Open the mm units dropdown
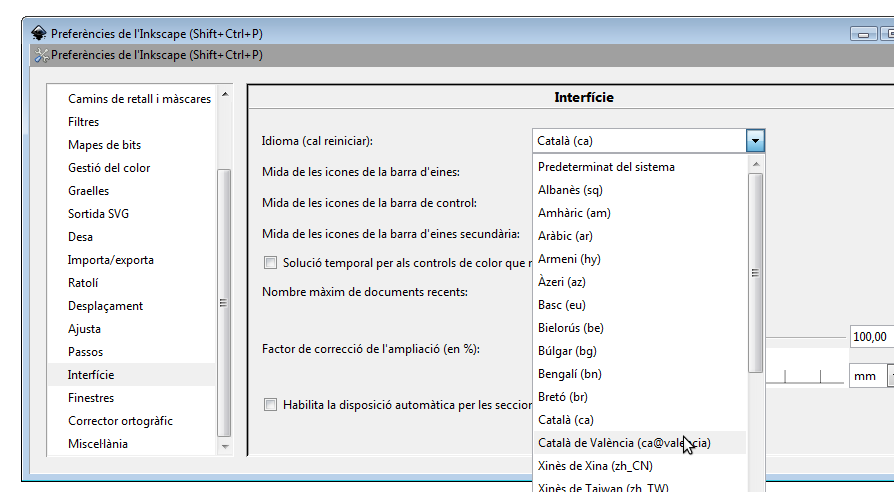Viewport: 894px width, 492px height. (x=871, y=376)
